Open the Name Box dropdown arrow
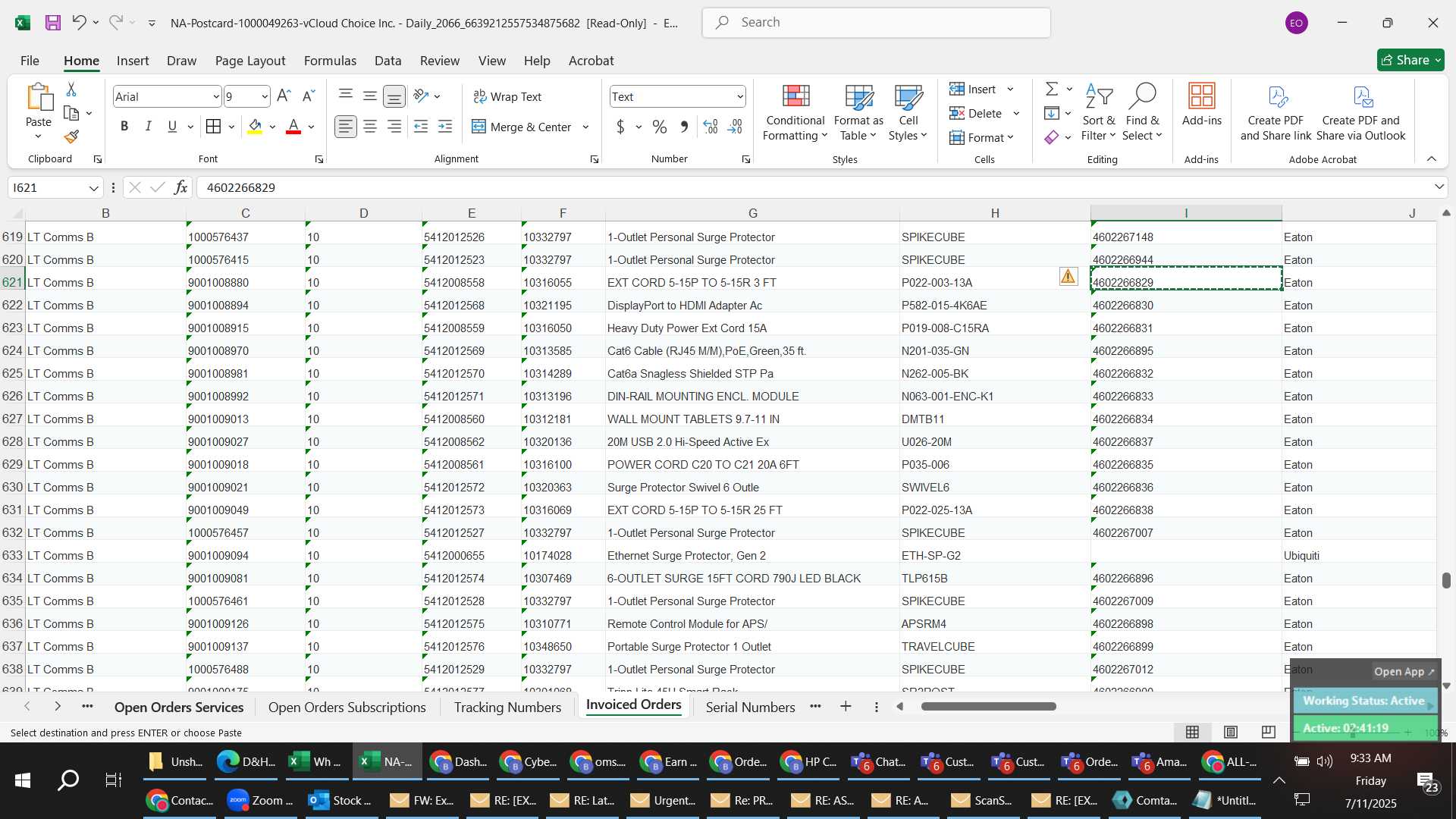Image resolution: width=1456 pixels, height=819 pixels. tap(93, 188)
